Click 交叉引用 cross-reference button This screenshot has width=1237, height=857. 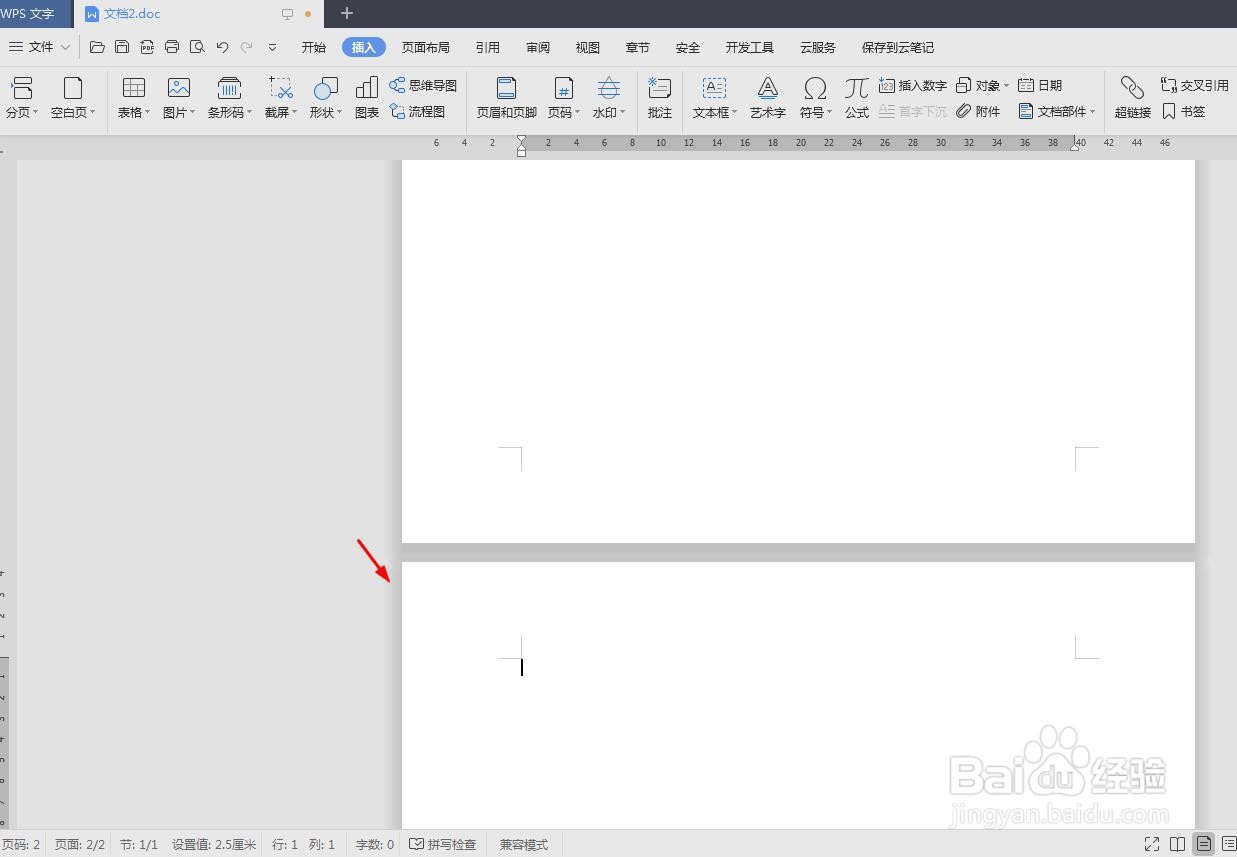(x=1195, y=85)
